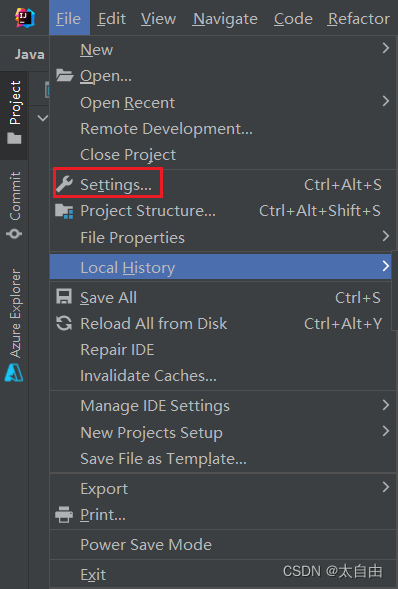Click the Reload All from Disk icon
Image resolution: width=398 pixels, height=589 pixels.
tap(64, 323)
